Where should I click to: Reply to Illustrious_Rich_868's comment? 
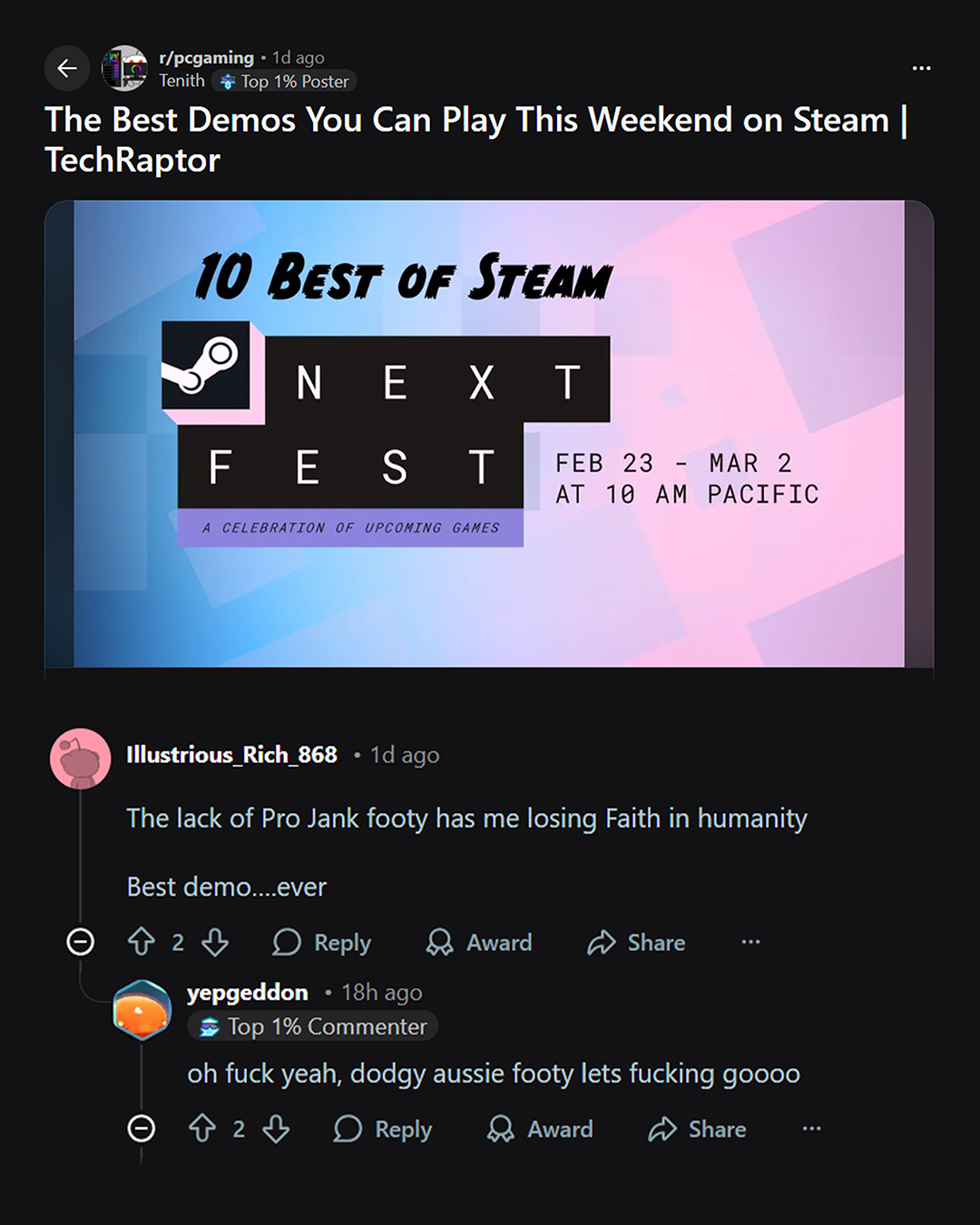point(322,943)
